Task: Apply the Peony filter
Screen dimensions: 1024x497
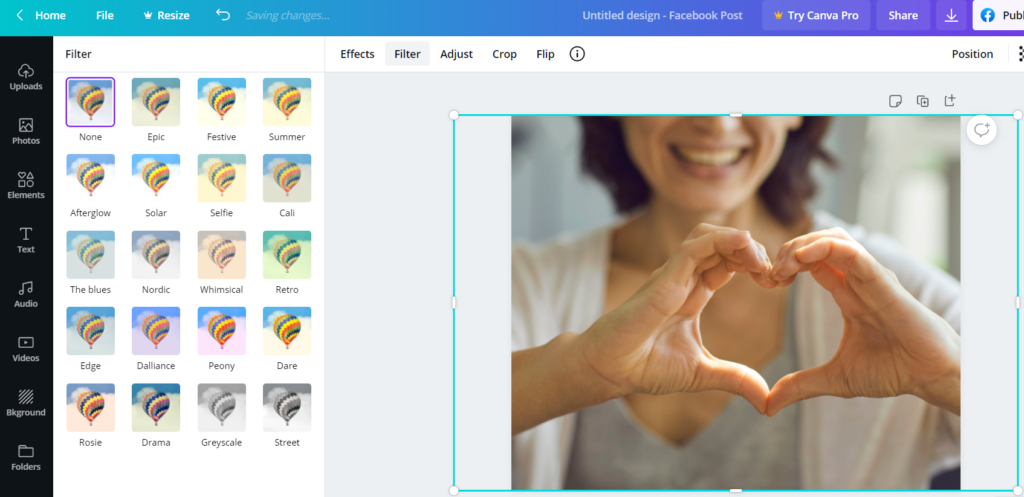Action: (x=221, y=331)
